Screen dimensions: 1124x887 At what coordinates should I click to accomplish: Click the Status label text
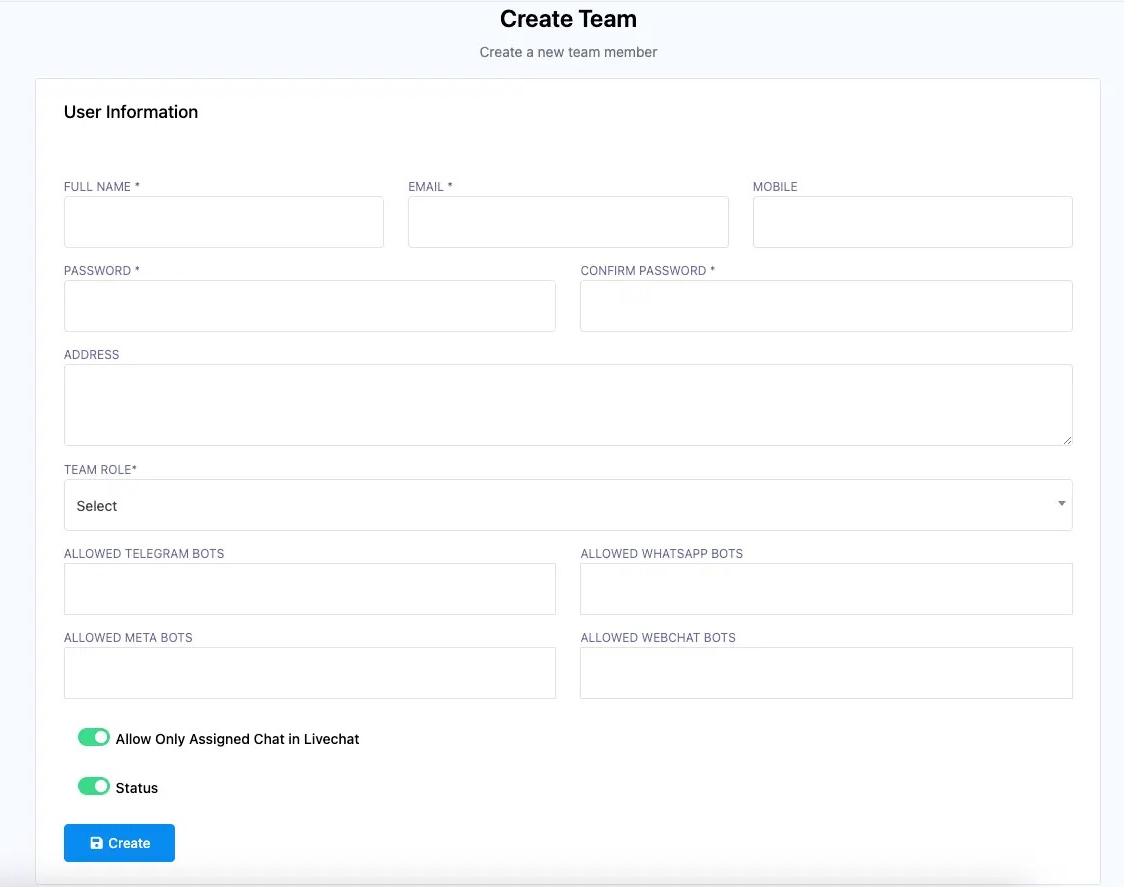[137, 788]
